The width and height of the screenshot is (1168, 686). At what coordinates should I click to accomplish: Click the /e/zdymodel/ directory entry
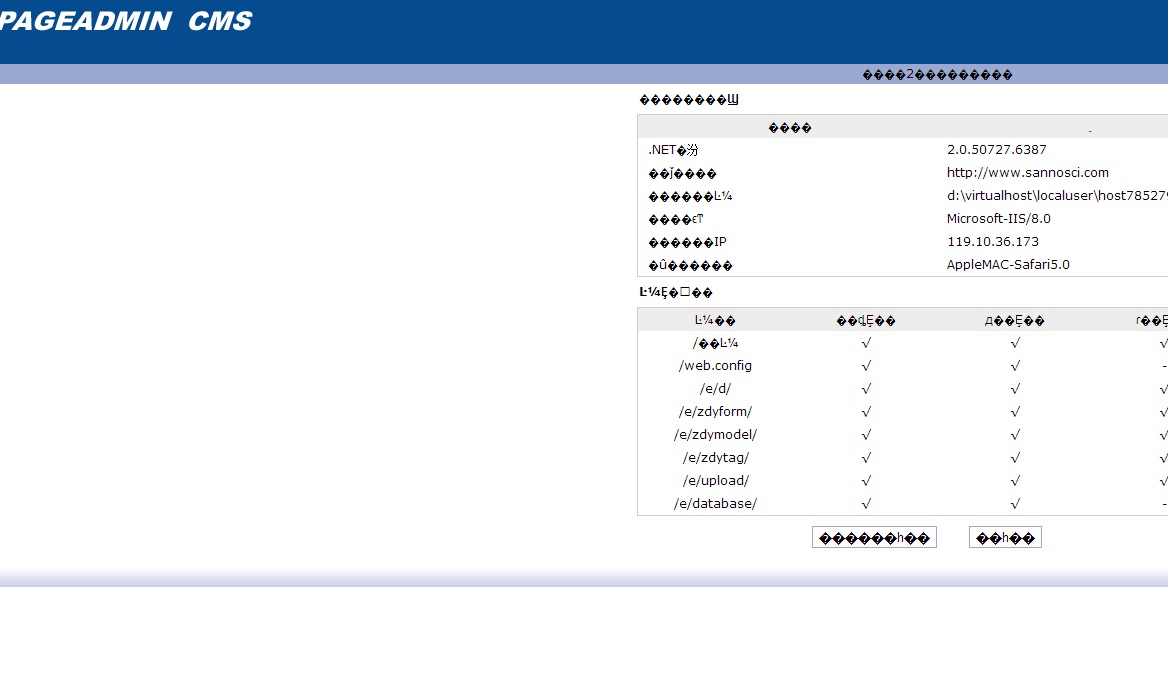pos(715,435)
